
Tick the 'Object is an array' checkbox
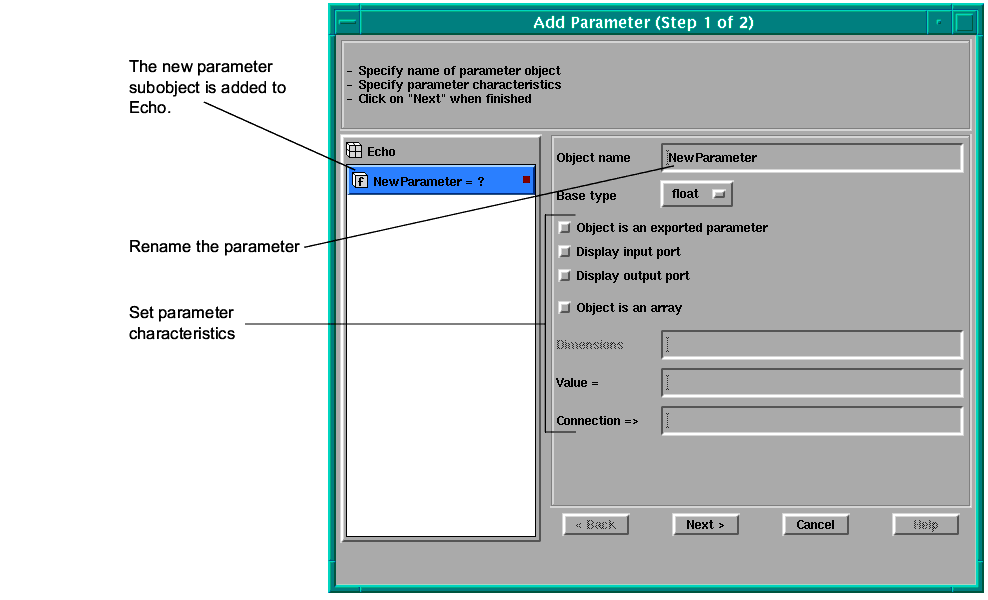(x=565, y=308)
